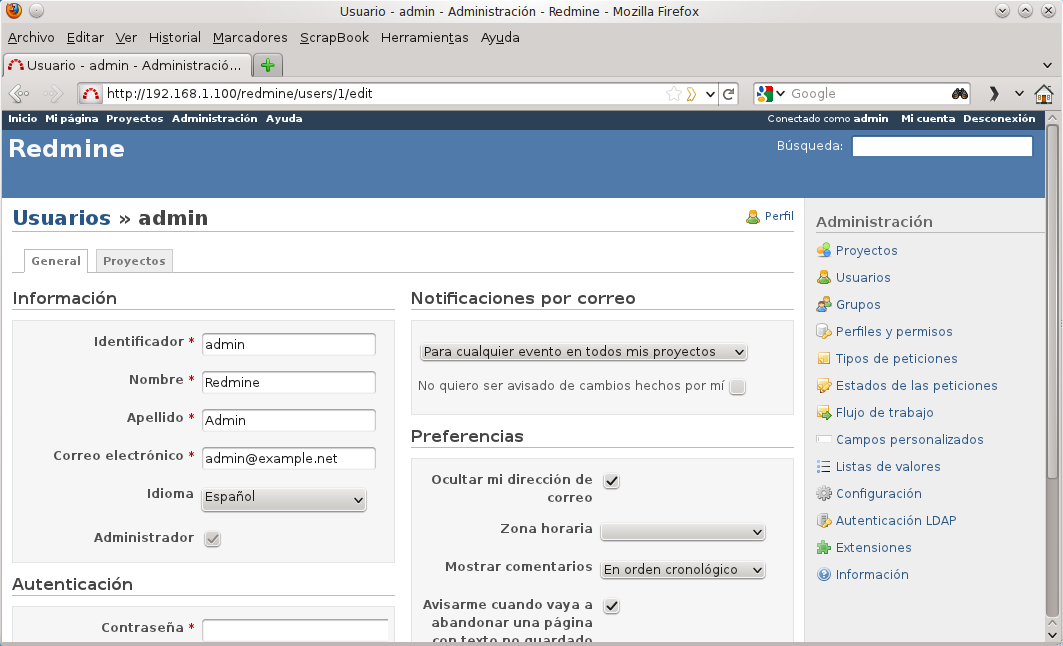1063x646 pixels.
Task: Open the Zona horaria dropdown
Action: 683,532
